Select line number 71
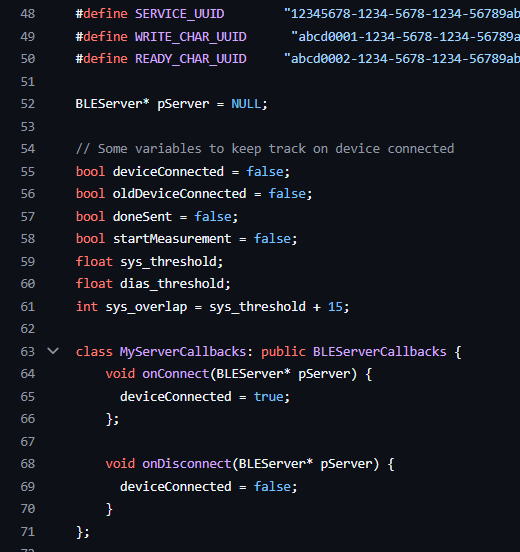 28,532
